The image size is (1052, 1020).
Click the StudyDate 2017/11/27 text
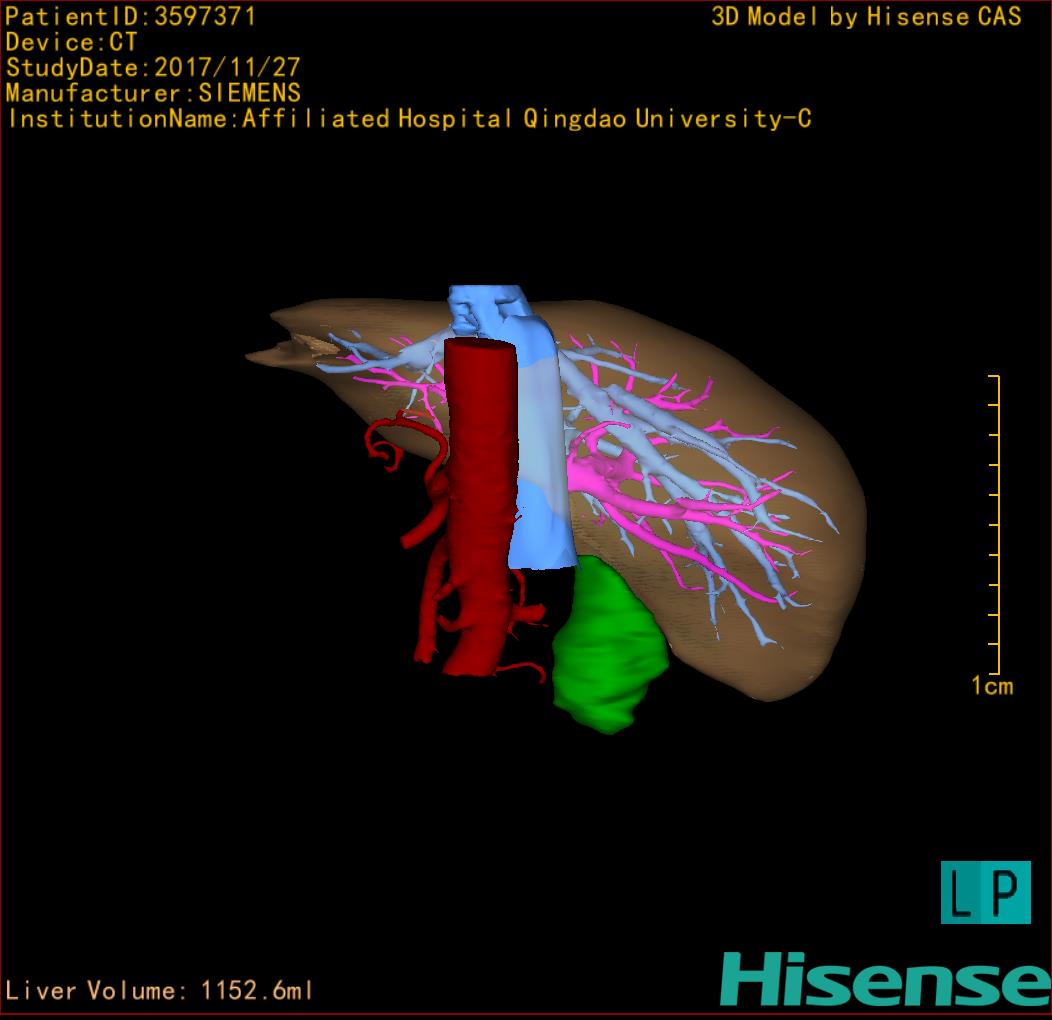click(x=153, y=68)
